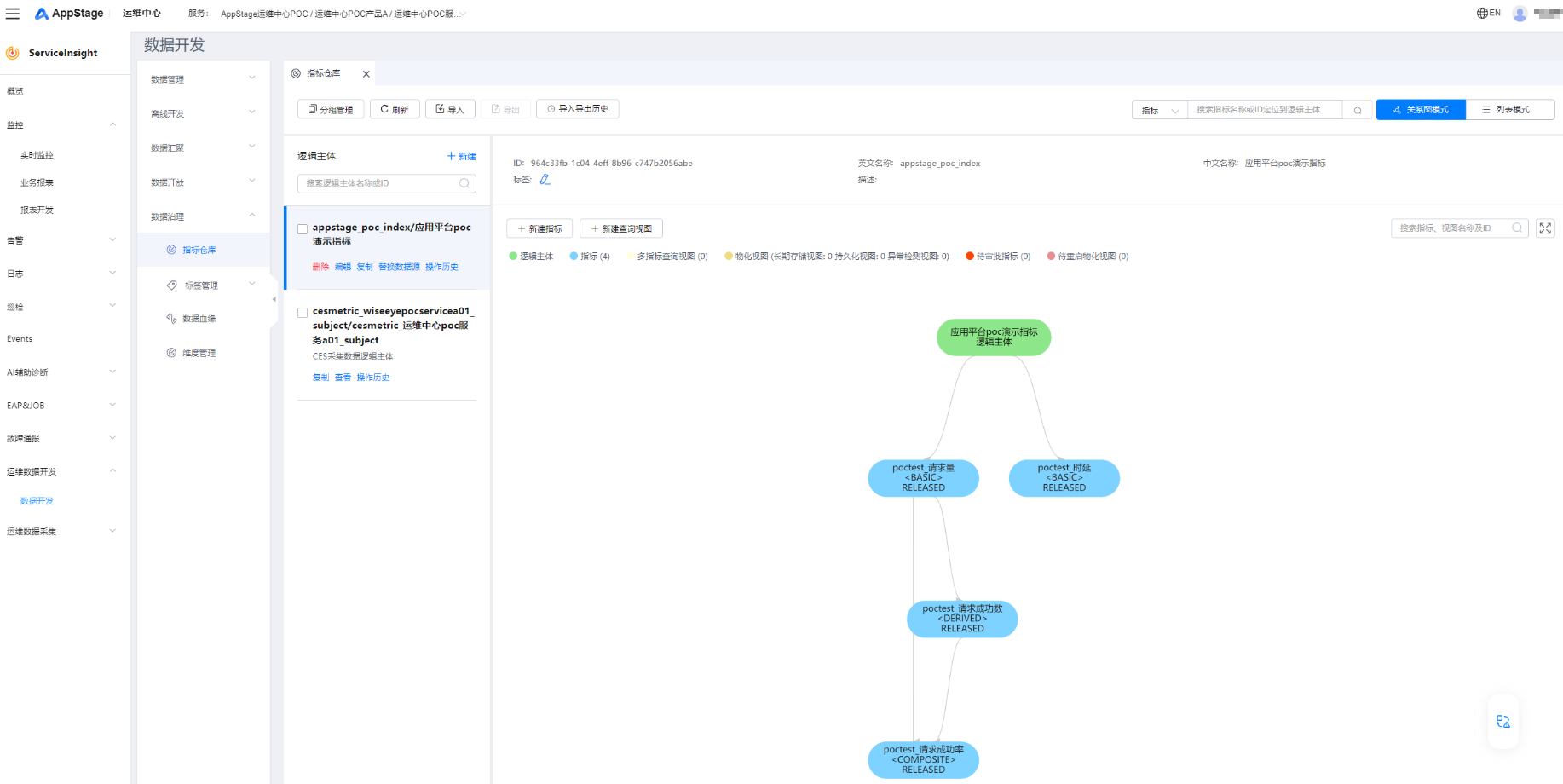Image resolution: width=1563 pixels, height=784 pixels.
Task: Close the 指标仓库 tab
Action: pyautogui.click(x=366, y=74)
